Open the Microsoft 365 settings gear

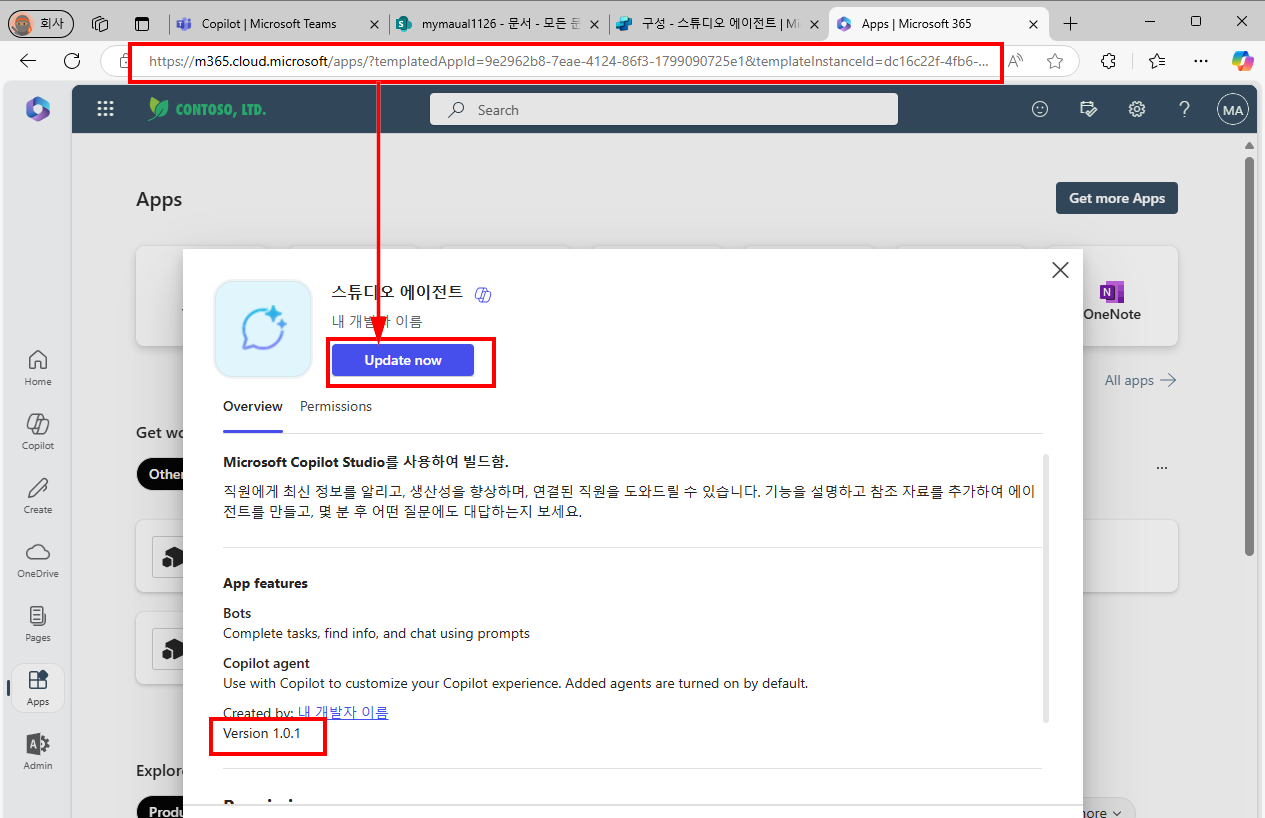coord(1136,110)
